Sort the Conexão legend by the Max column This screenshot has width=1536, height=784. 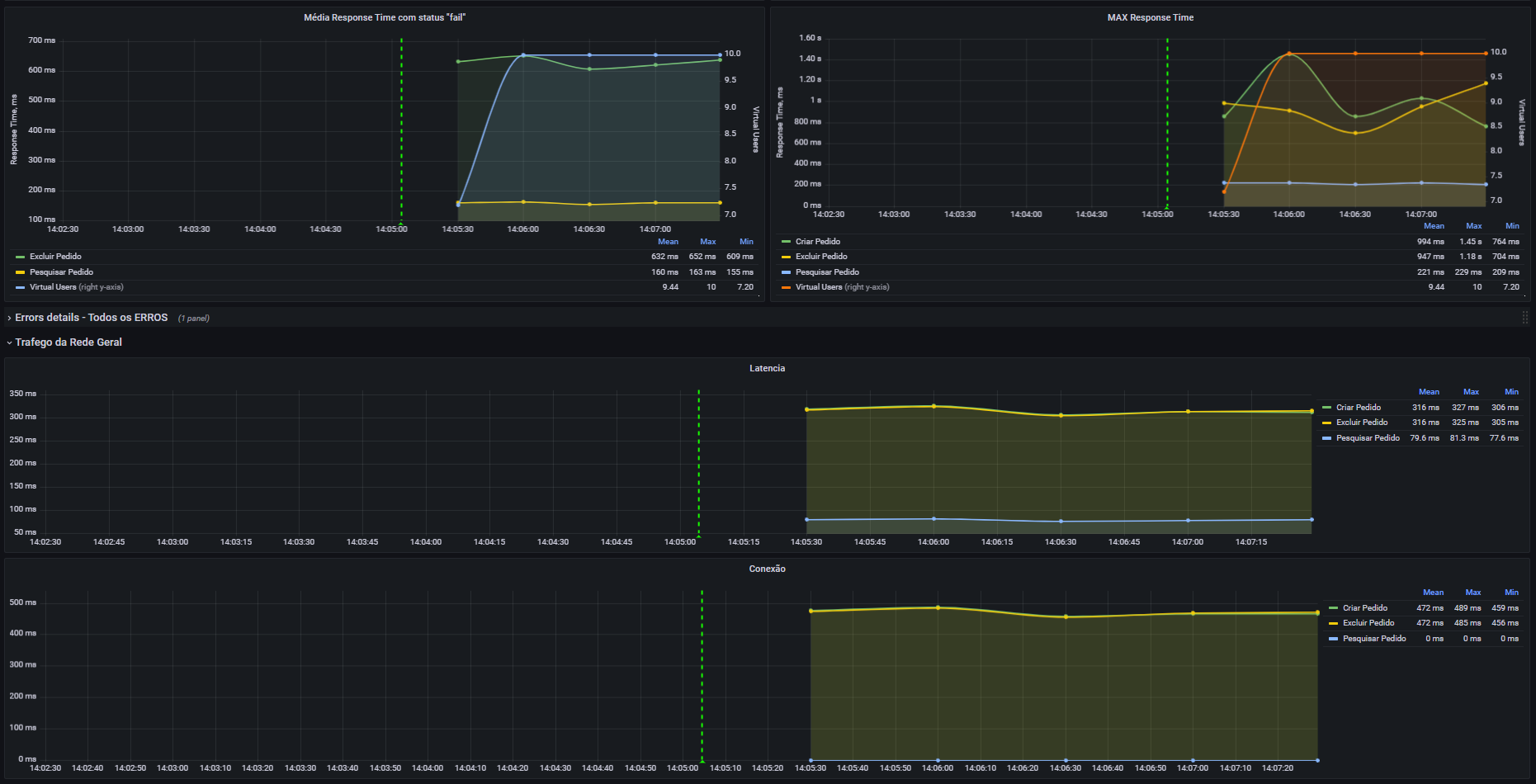coord(1472,593)
